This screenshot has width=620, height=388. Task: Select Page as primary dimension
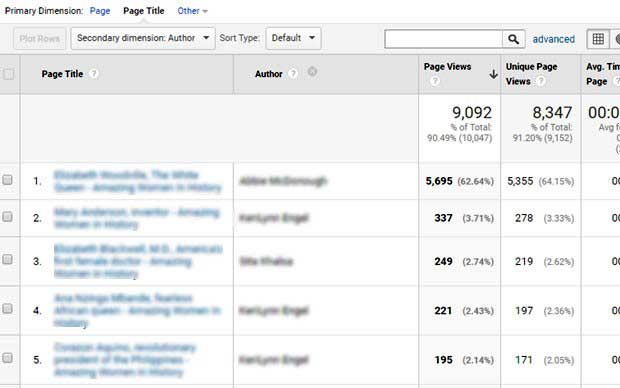[100, 11]
